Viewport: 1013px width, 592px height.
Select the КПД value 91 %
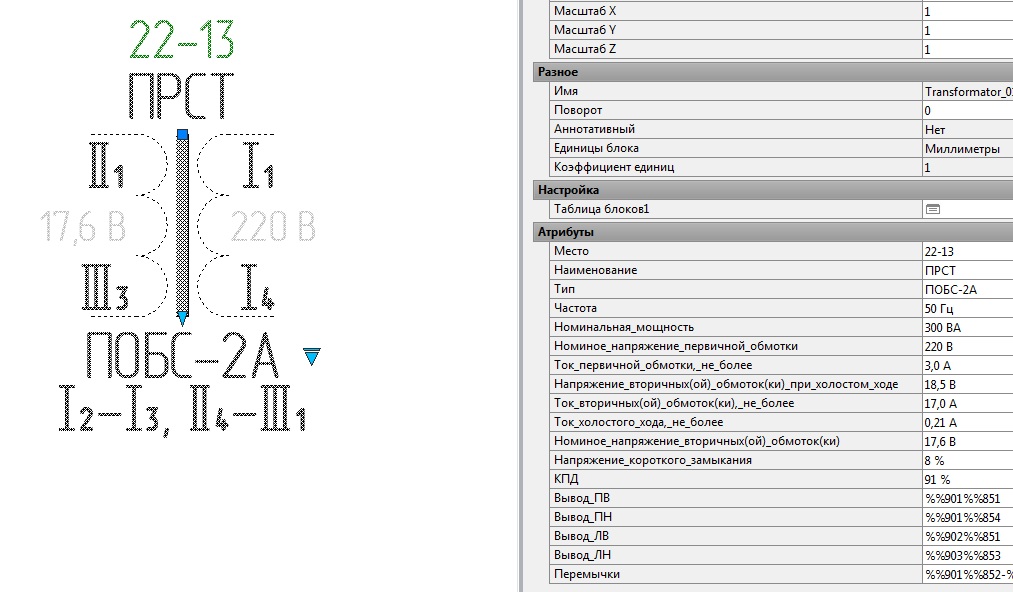[x=966, y=479]
